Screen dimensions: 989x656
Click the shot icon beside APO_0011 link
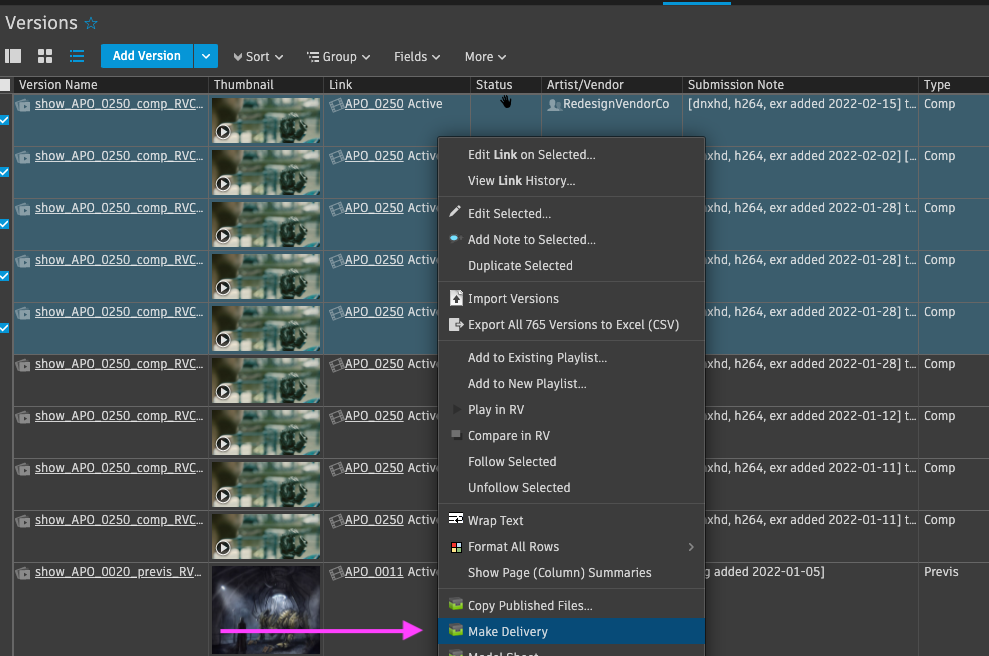click(x=336, y=572)
